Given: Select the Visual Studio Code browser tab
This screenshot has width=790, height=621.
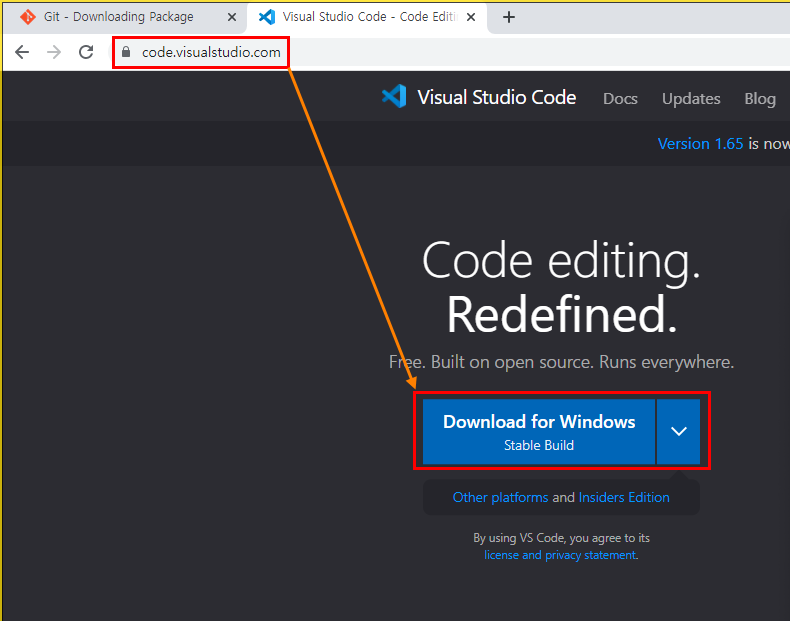Looking at the screenshot, I should click(367, 17).
